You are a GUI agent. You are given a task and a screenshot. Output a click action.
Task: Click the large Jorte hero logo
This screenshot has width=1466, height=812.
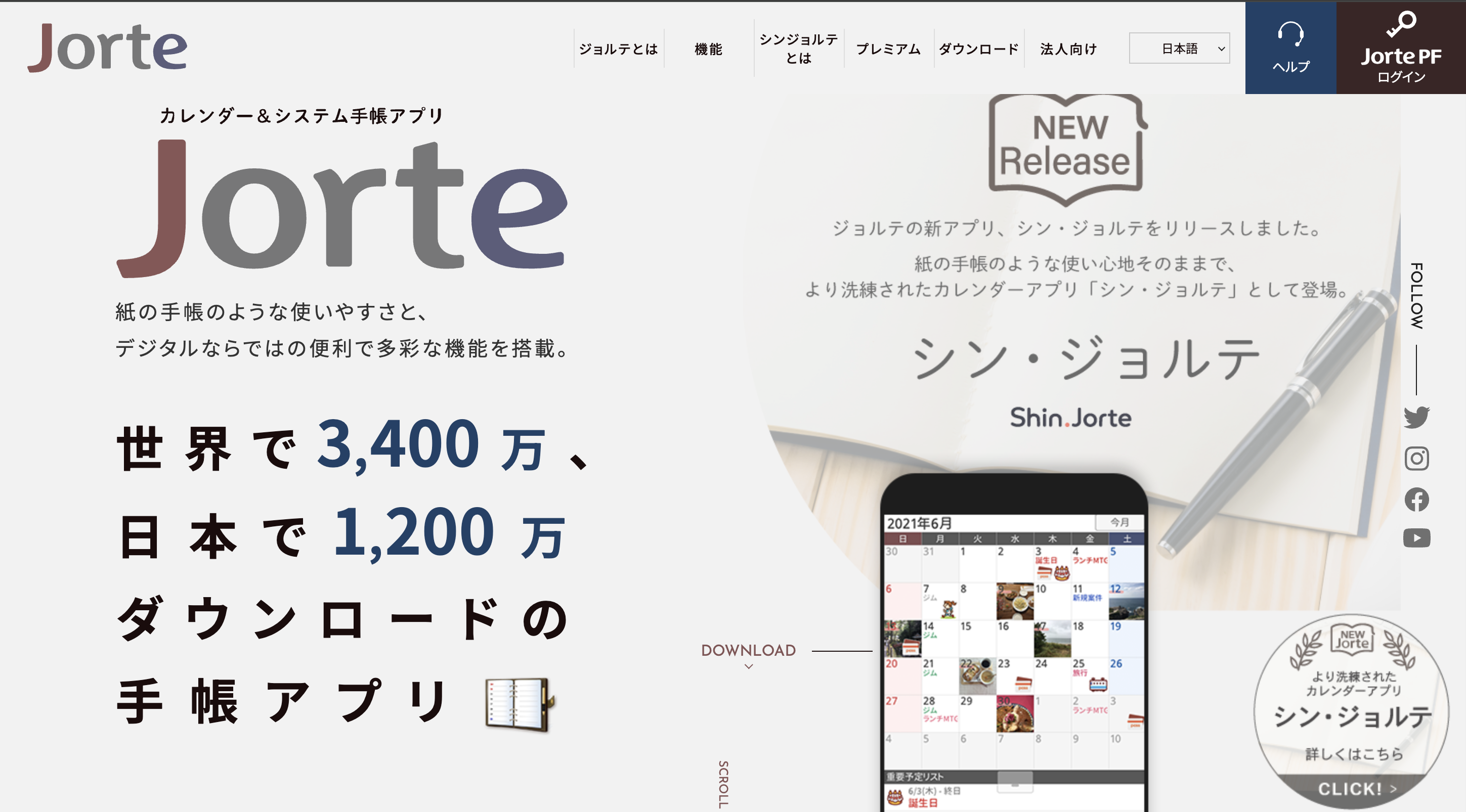coord(342,208)
